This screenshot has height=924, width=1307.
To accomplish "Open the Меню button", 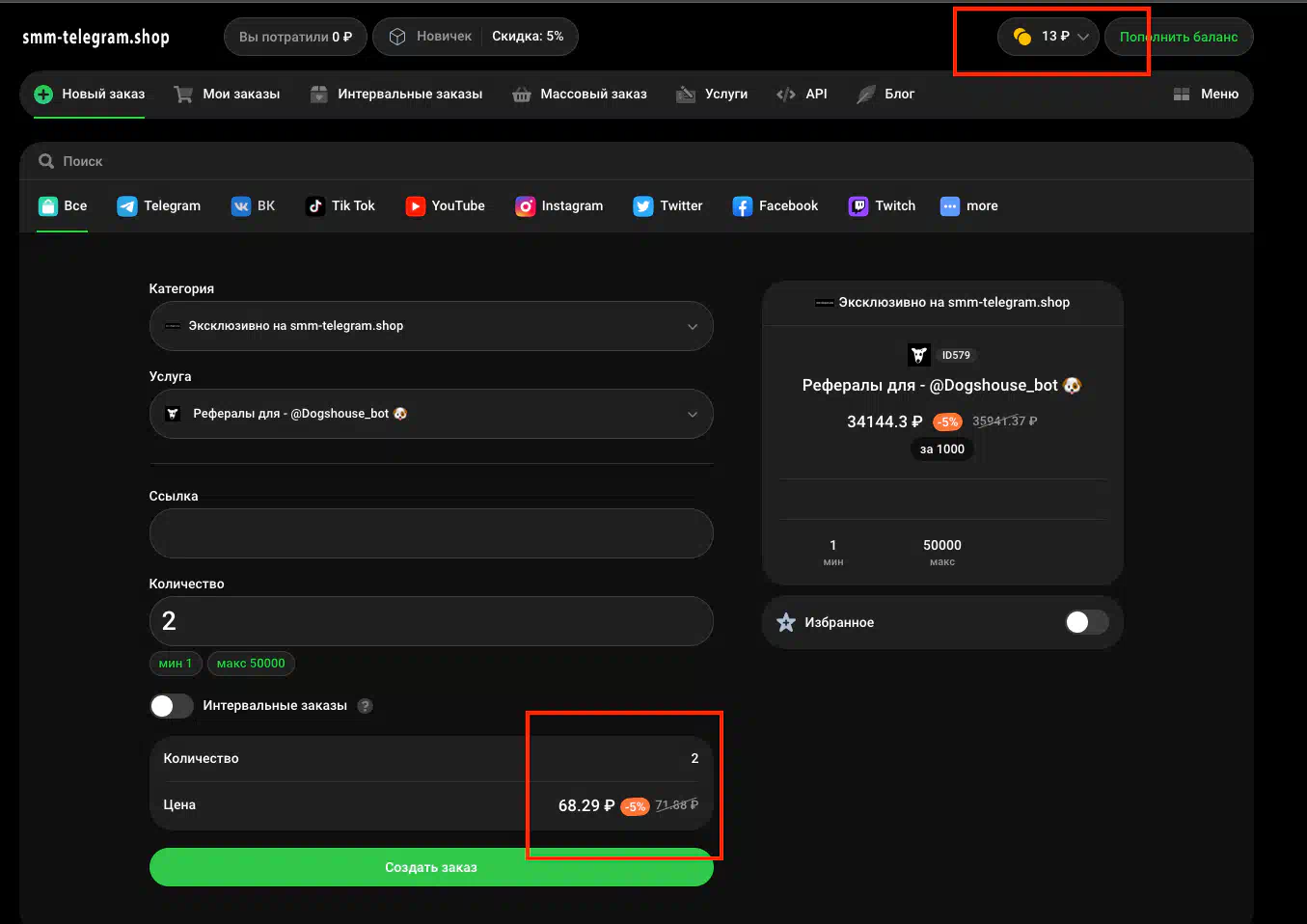I will (x=1206, y=95).
